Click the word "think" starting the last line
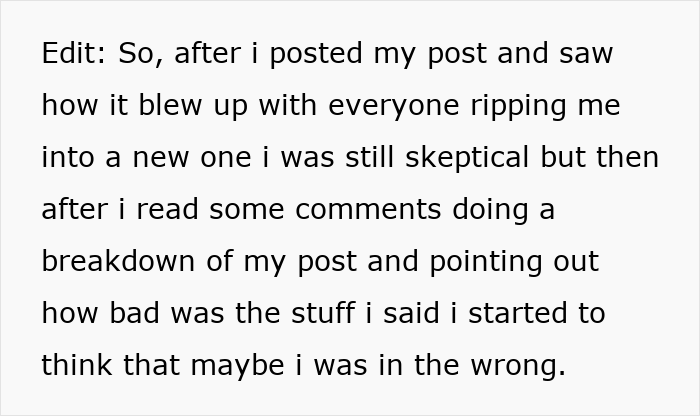 (76, 366)
